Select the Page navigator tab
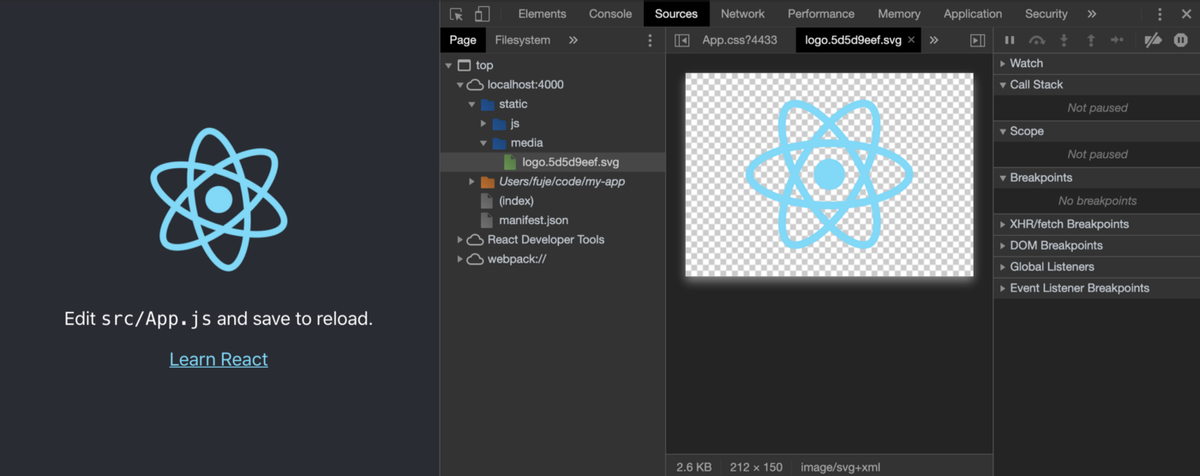Viewport: 1200px width, 476px height. pyautogui.click(x=463, y=40)
